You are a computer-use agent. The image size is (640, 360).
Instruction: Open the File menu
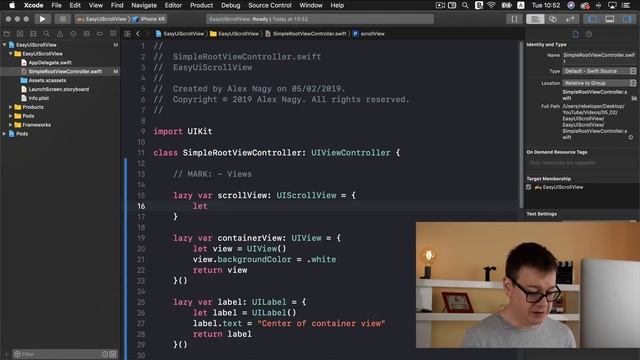coord(56,5)
